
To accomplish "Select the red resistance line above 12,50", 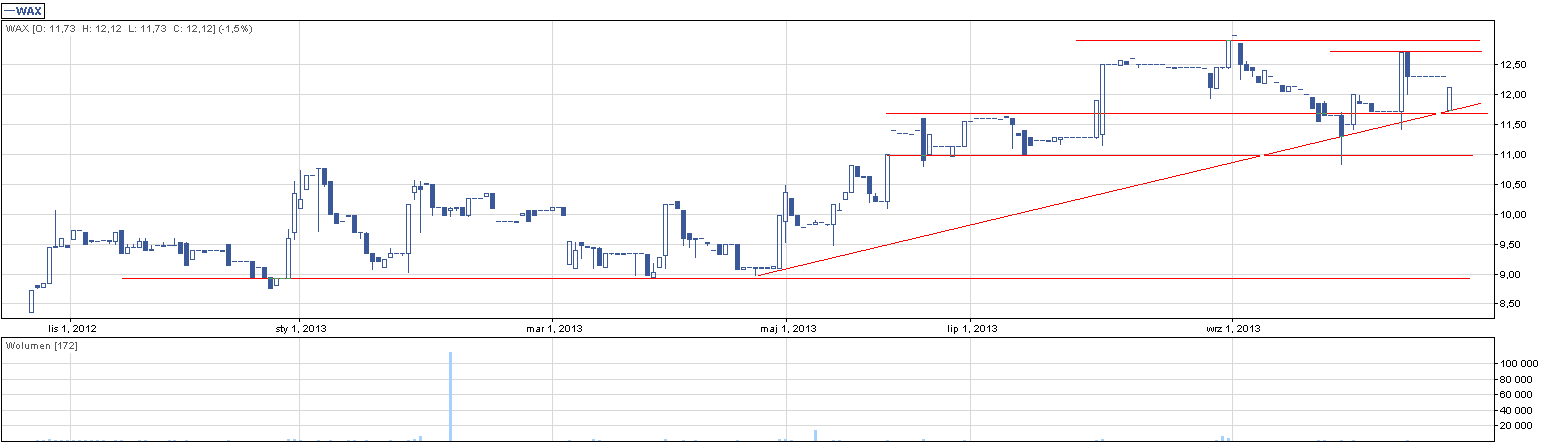I will [x=1277, y=40].
